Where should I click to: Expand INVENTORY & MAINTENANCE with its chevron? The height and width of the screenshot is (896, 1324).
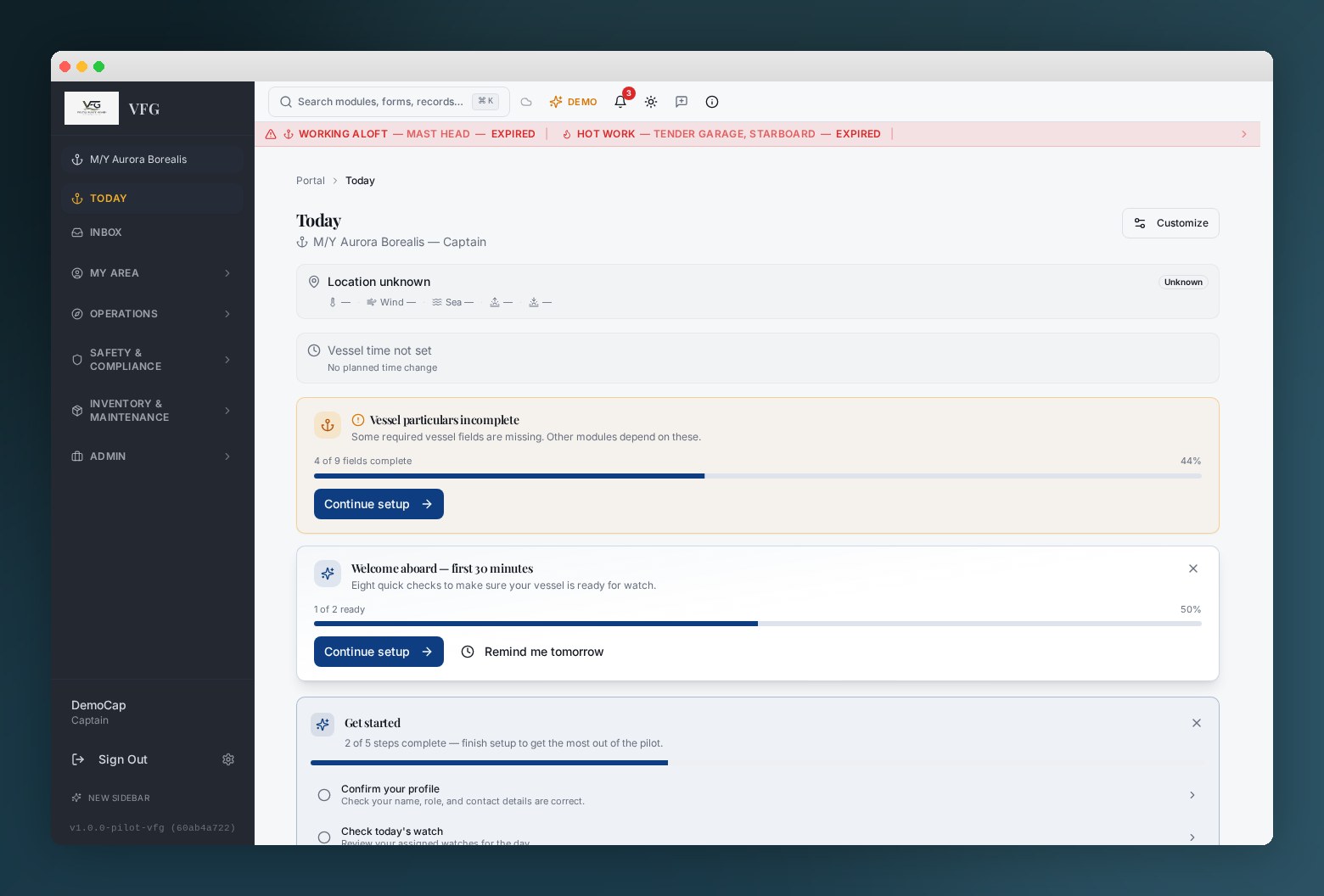[x=227, y=411]
